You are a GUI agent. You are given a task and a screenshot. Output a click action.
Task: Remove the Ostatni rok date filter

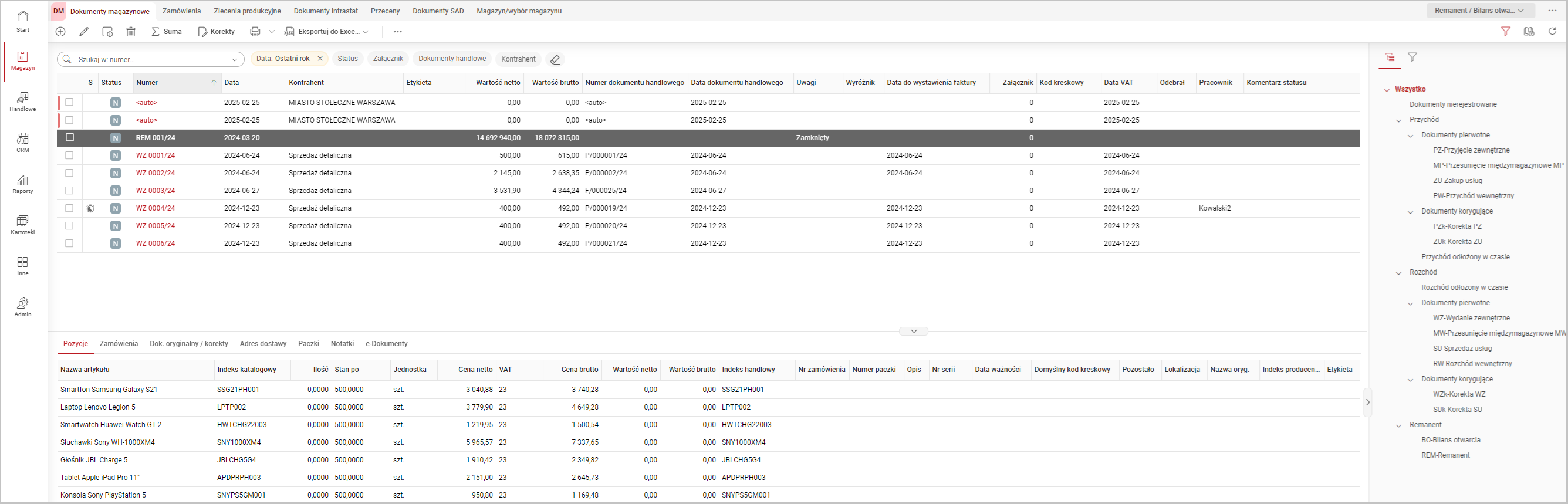pyautogui.click(x=320, y=59)
